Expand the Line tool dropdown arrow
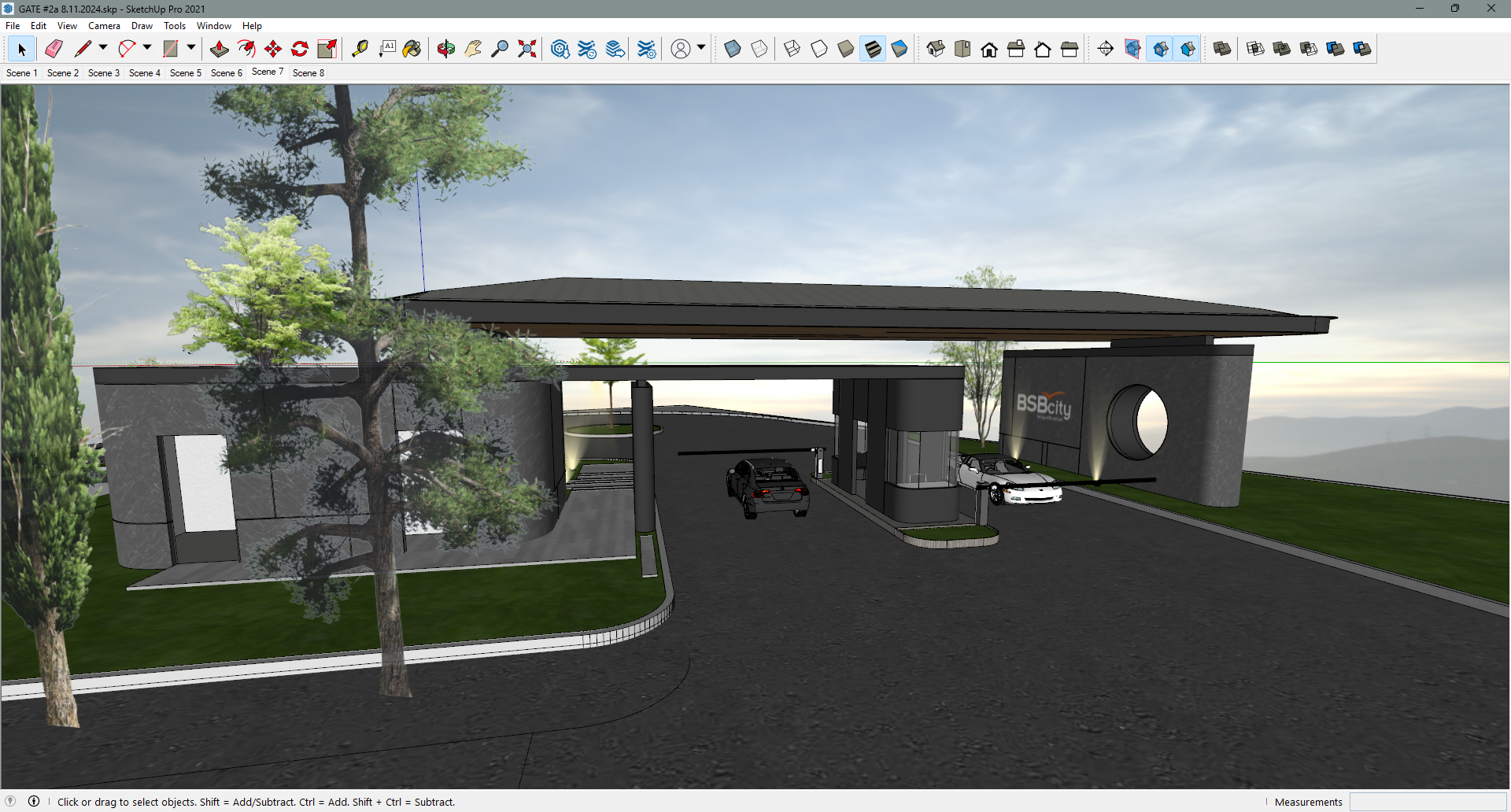This screenshot has height=812, width=1511. click(103, 48)
